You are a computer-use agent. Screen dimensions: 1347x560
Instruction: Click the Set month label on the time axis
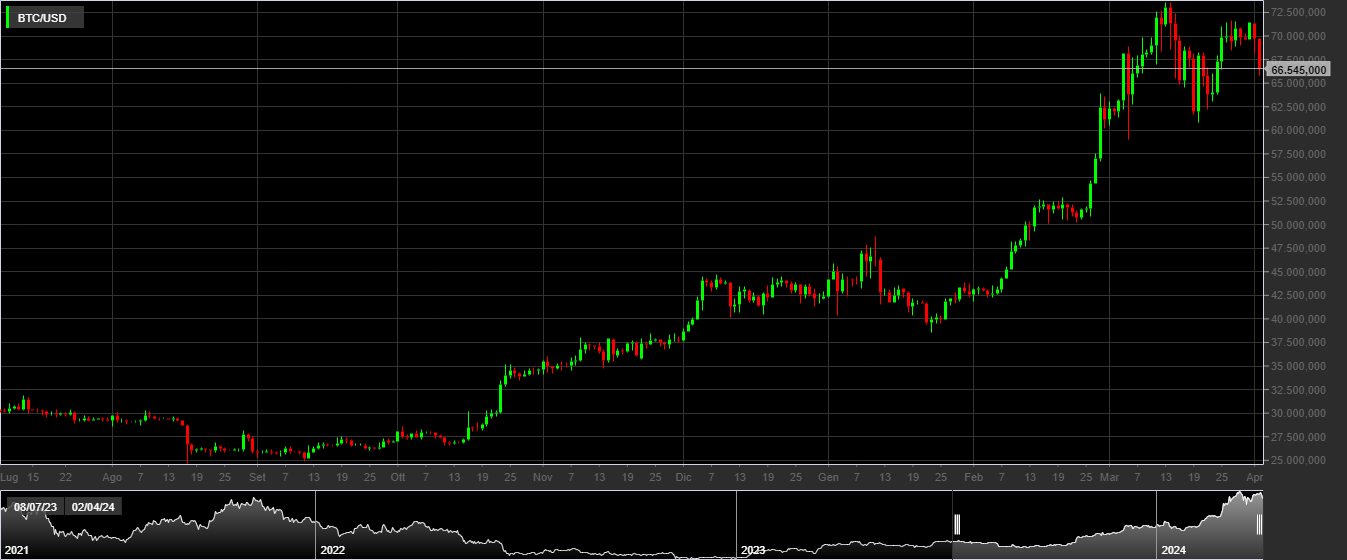[257, 477]
